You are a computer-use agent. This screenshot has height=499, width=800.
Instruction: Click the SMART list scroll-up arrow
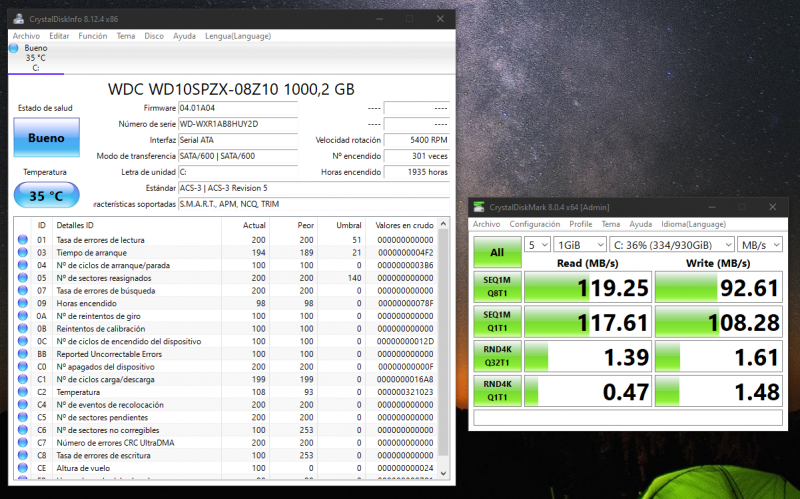[443, 224]
